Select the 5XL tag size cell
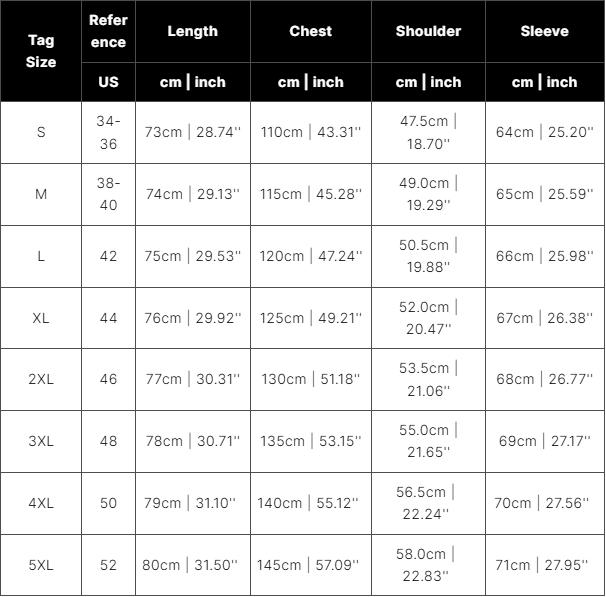The width and height of the screenshot is (606, 597). (x=41, y=565)
